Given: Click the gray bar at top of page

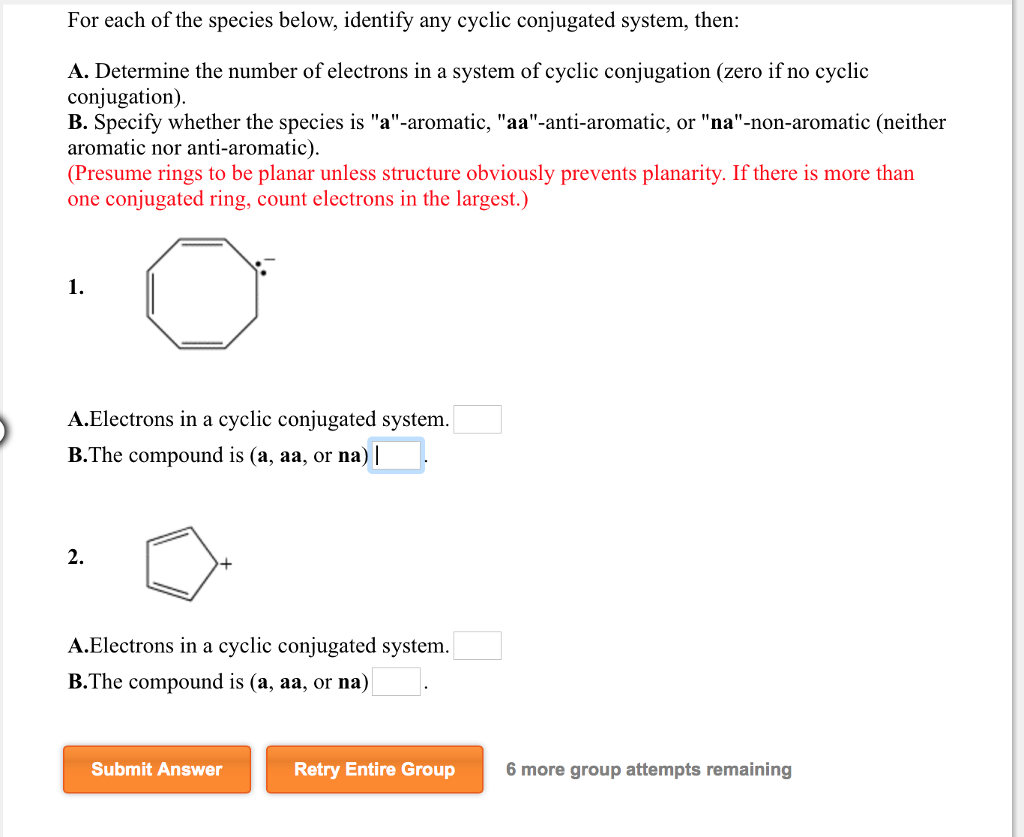Looking at the screenshot, I should tap(512, 3).
